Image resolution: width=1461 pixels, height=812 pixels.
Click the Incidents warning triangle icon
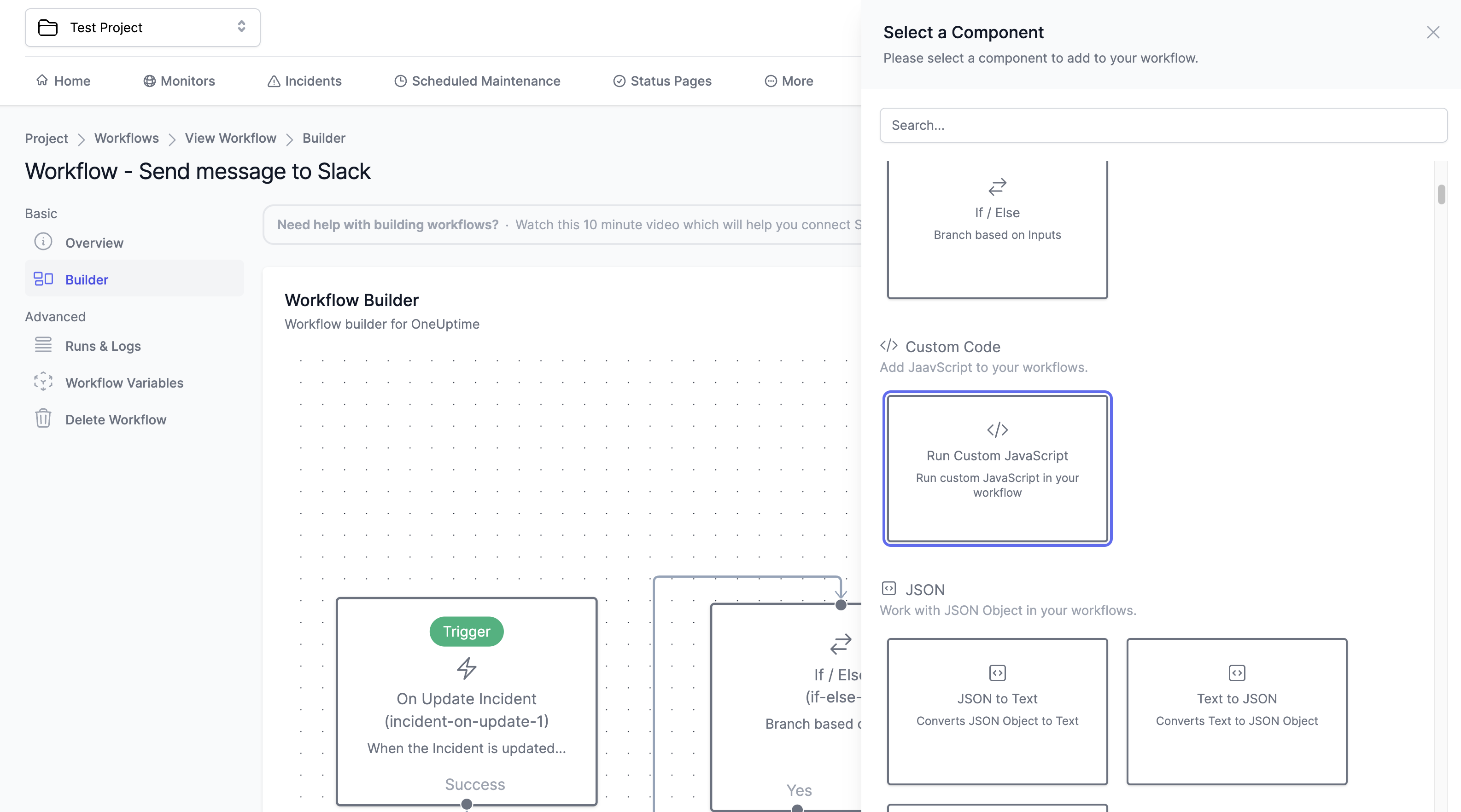tap(274, 81)
